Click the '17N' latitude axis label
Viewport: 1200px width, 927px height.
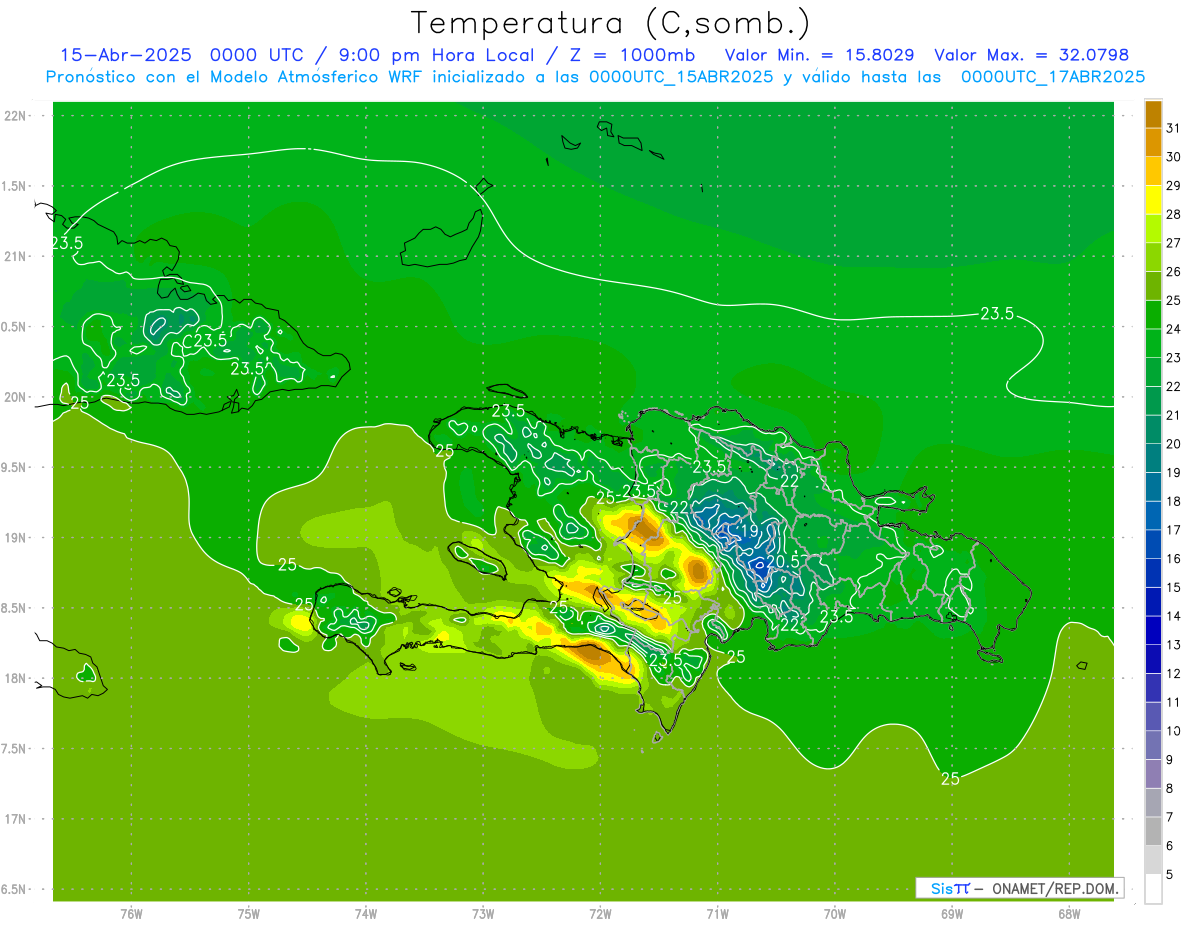tap(15, 819)
